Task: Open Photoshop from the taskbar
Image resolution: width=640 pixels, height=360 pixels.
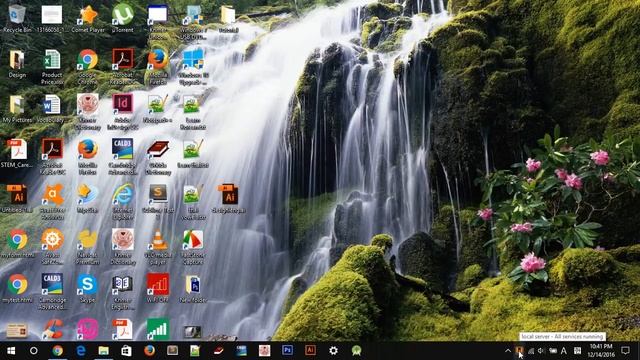Action: [287, 351]
